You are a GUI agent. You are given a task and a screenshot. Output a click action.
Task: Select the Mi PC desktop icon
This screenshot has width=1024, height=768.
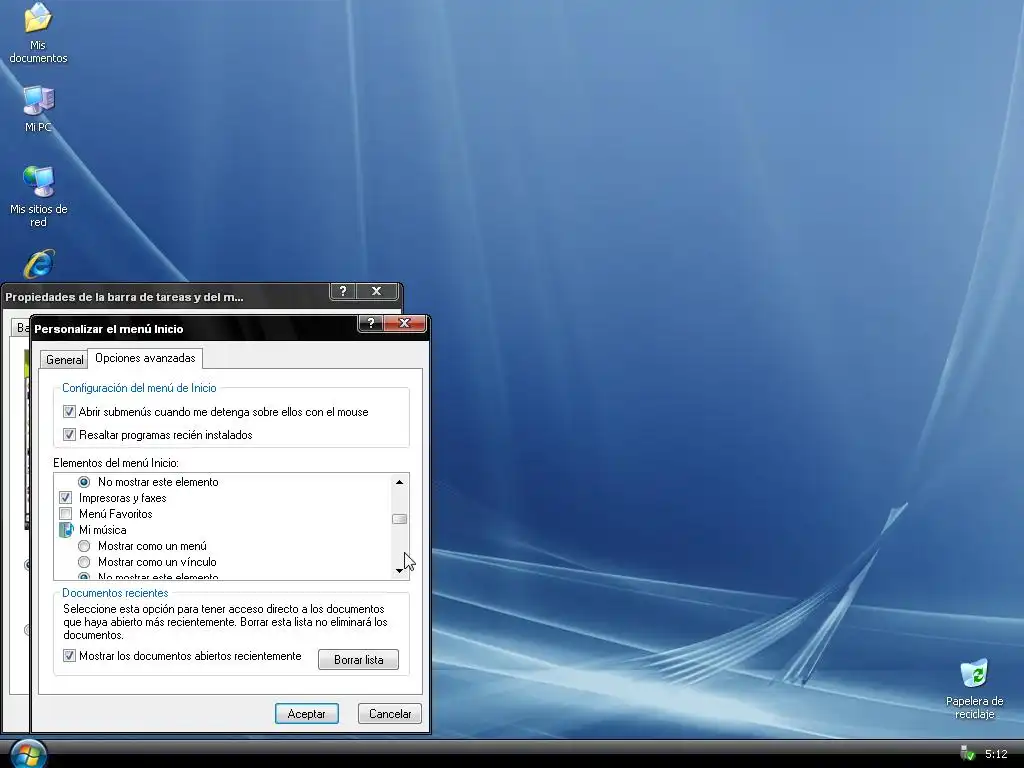tap(38, 108)
